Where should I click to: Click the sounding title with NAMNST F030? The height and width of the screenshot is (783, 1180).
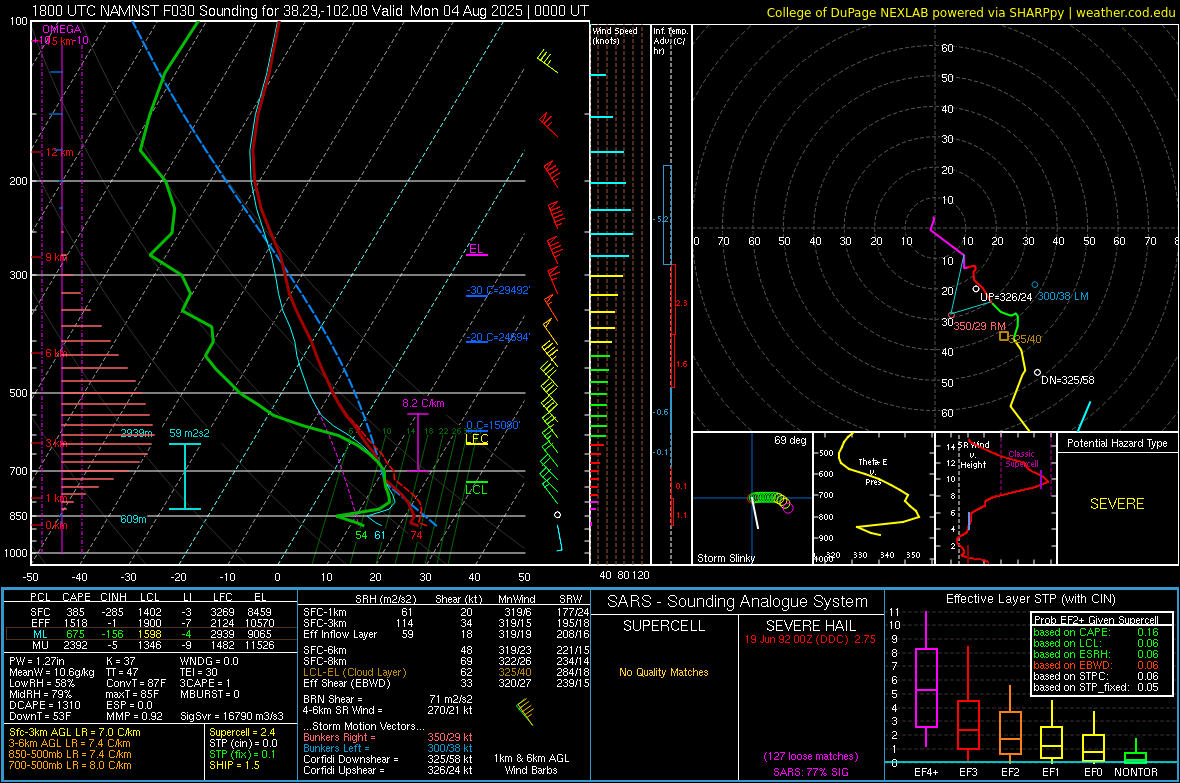[310, 11]
